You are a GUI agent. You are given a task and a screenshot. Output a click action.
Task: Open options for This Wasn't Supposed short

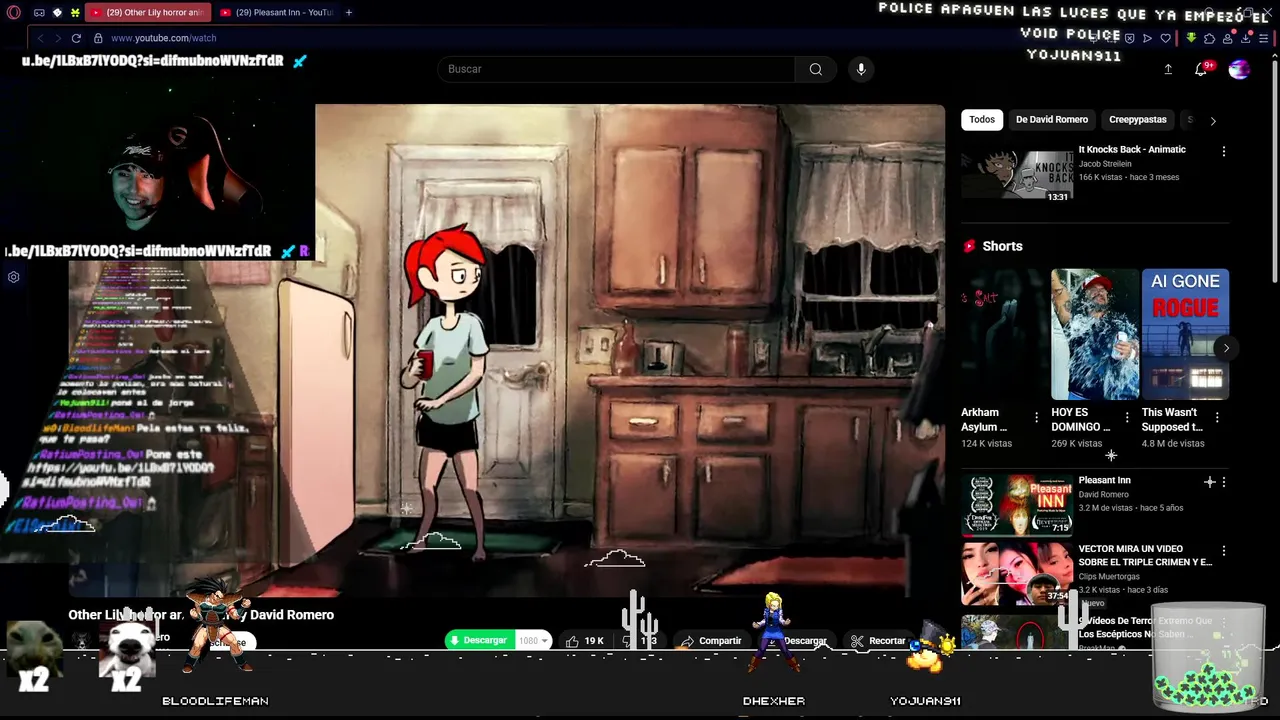(x=1217, y=417)
